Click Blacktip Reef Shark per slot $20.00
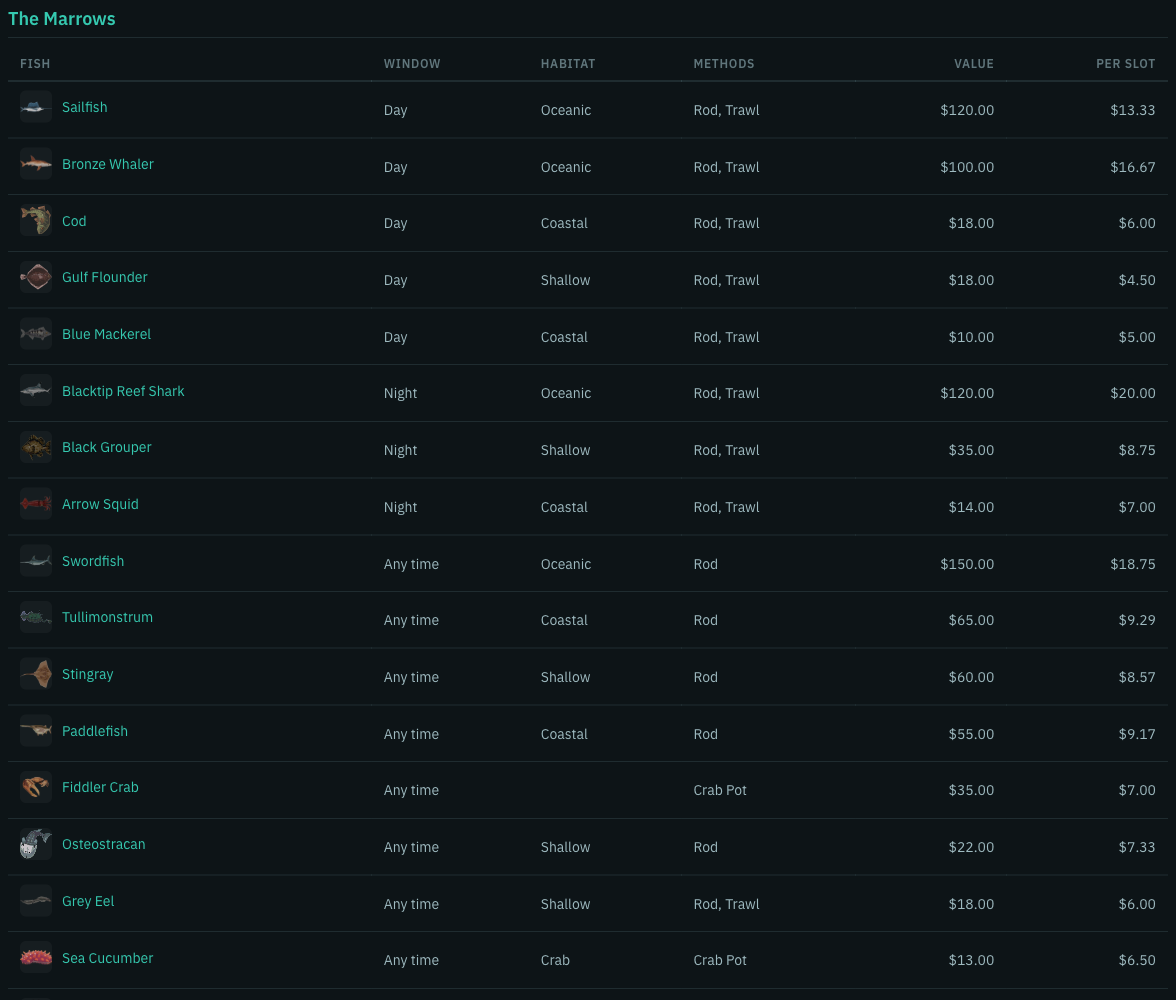The width and height of the screenshot is (1176, 1000). point(1132,393)
